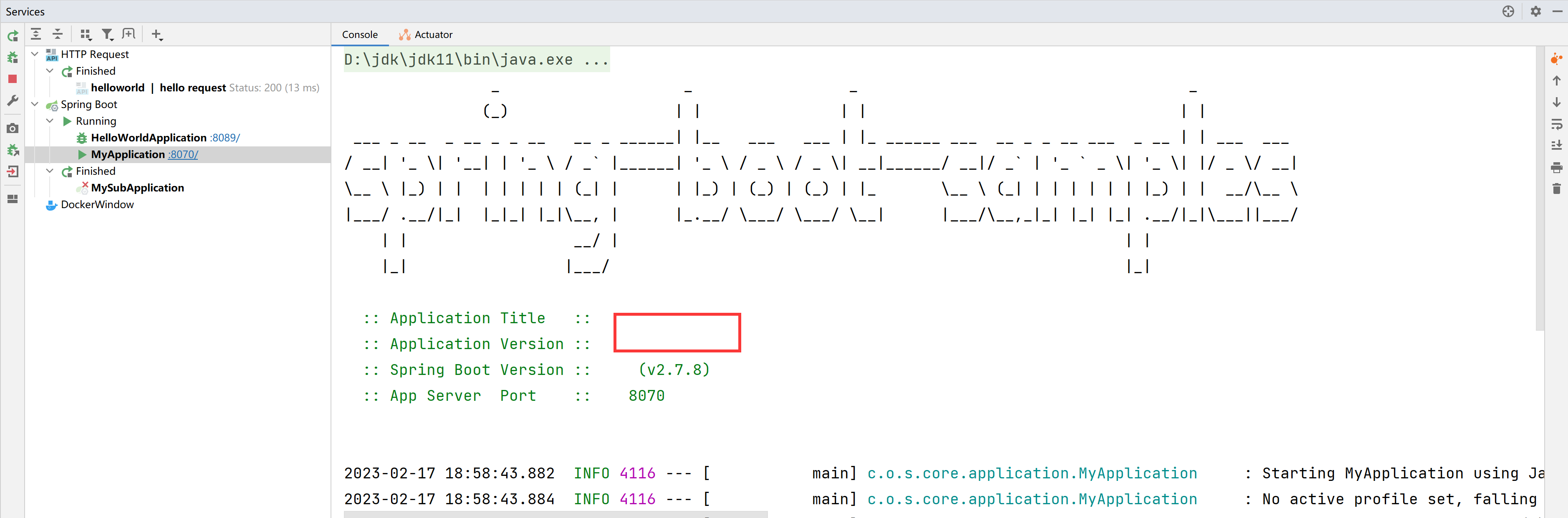Click the Rerun icon in left sidebar
Viewport: 1568px width, 518px height.
(x=12, y=36)
